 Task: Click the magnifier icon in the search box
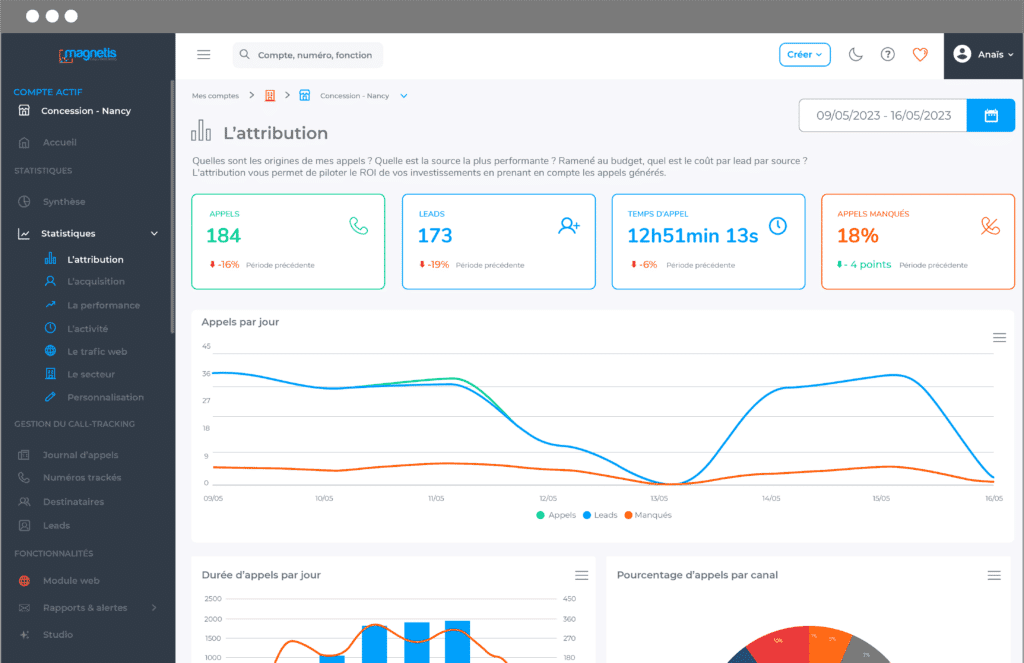[244, 54]
